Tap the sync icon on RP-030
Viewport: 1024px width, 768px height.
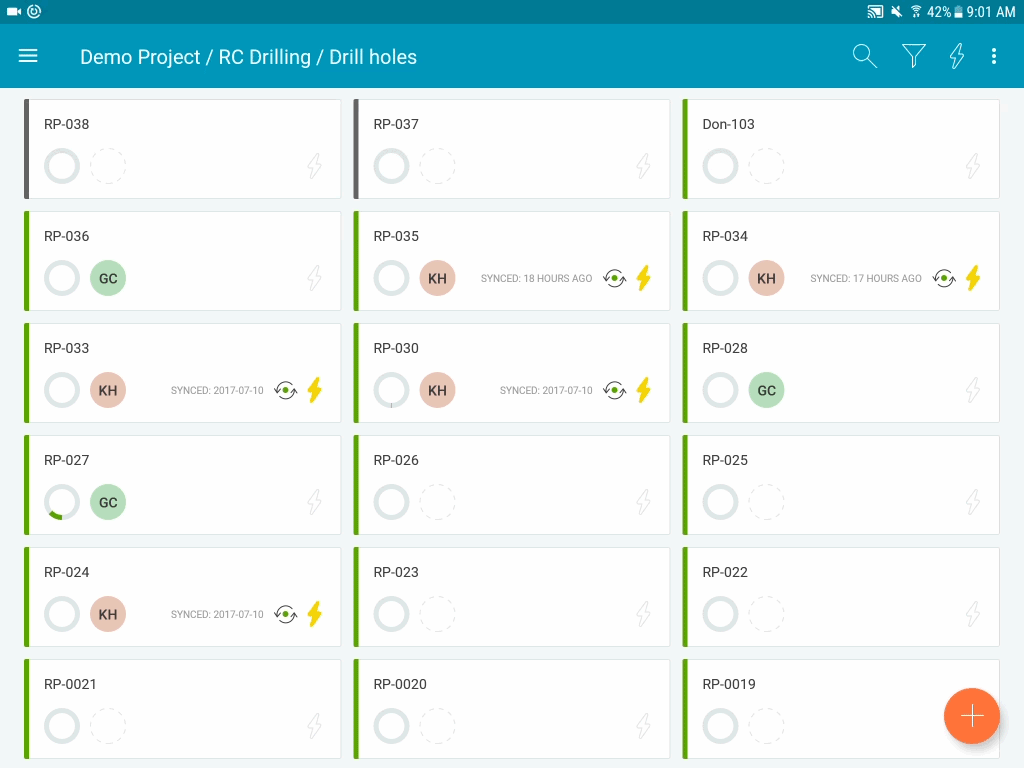(615, 391)
